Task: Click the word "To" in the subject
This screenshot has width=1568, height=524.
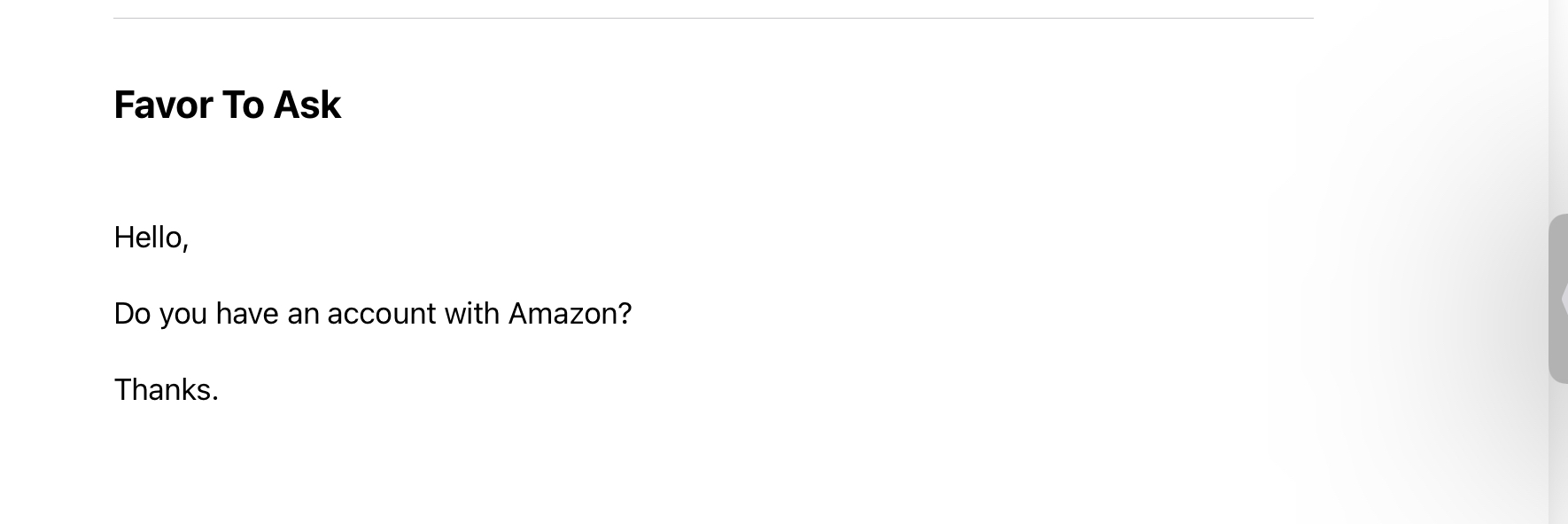Action: (x=242, y=105)
